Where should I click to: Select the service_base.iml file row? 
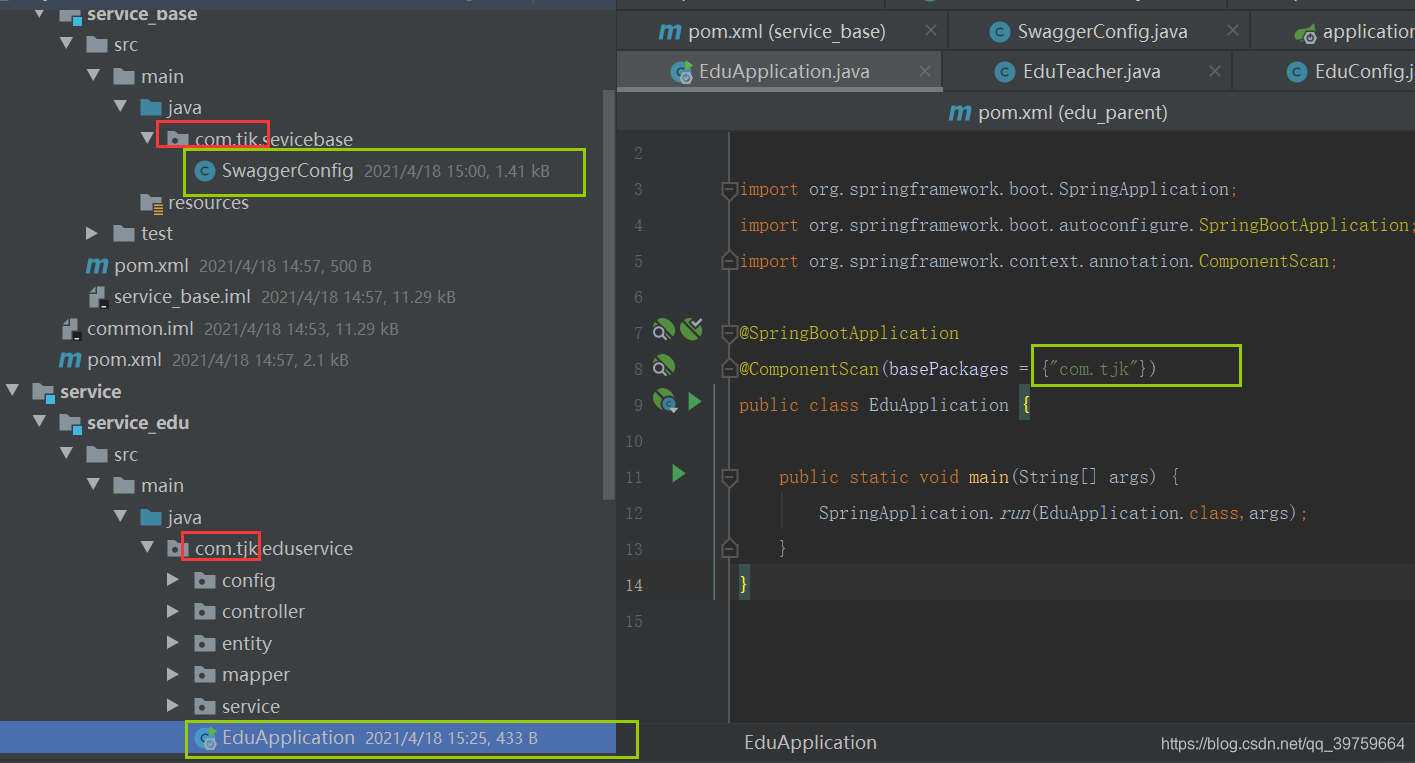click(x=307, y=297)
